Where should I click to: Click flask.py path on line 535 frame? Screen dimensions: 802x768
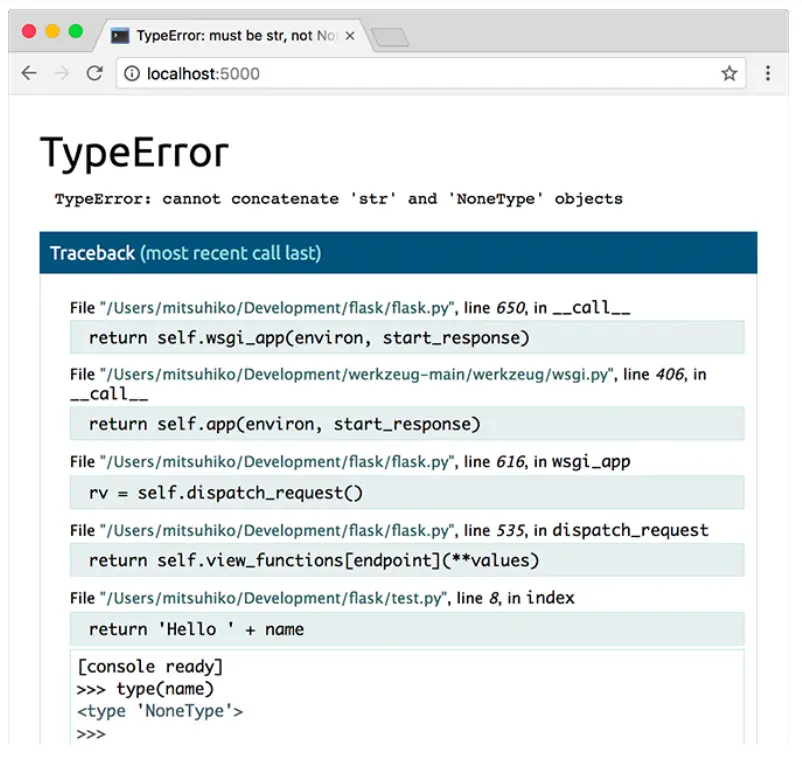(x=277, y=531)
